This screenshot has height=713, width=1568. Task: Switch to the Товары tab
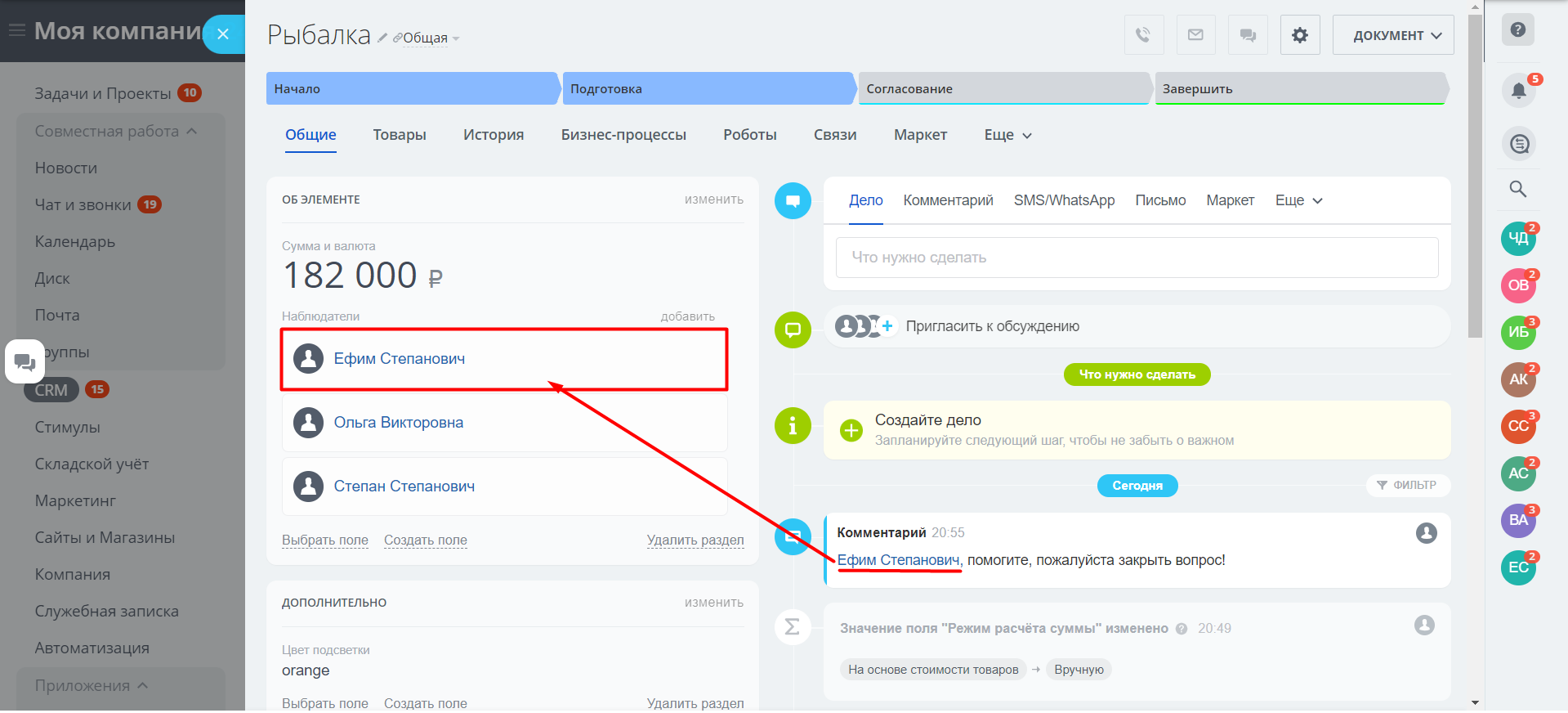coord(400,135)
